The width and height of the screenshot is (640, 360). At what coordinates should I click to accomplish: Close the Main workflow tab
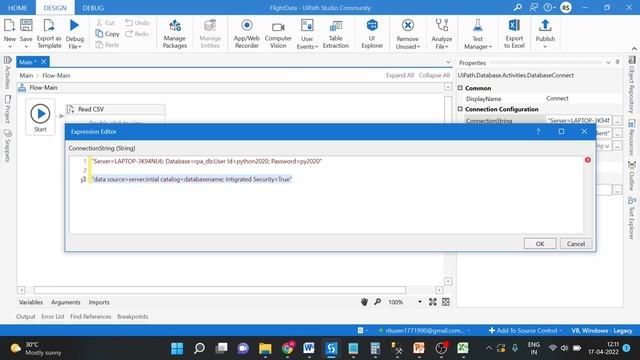tap(44, 62)
